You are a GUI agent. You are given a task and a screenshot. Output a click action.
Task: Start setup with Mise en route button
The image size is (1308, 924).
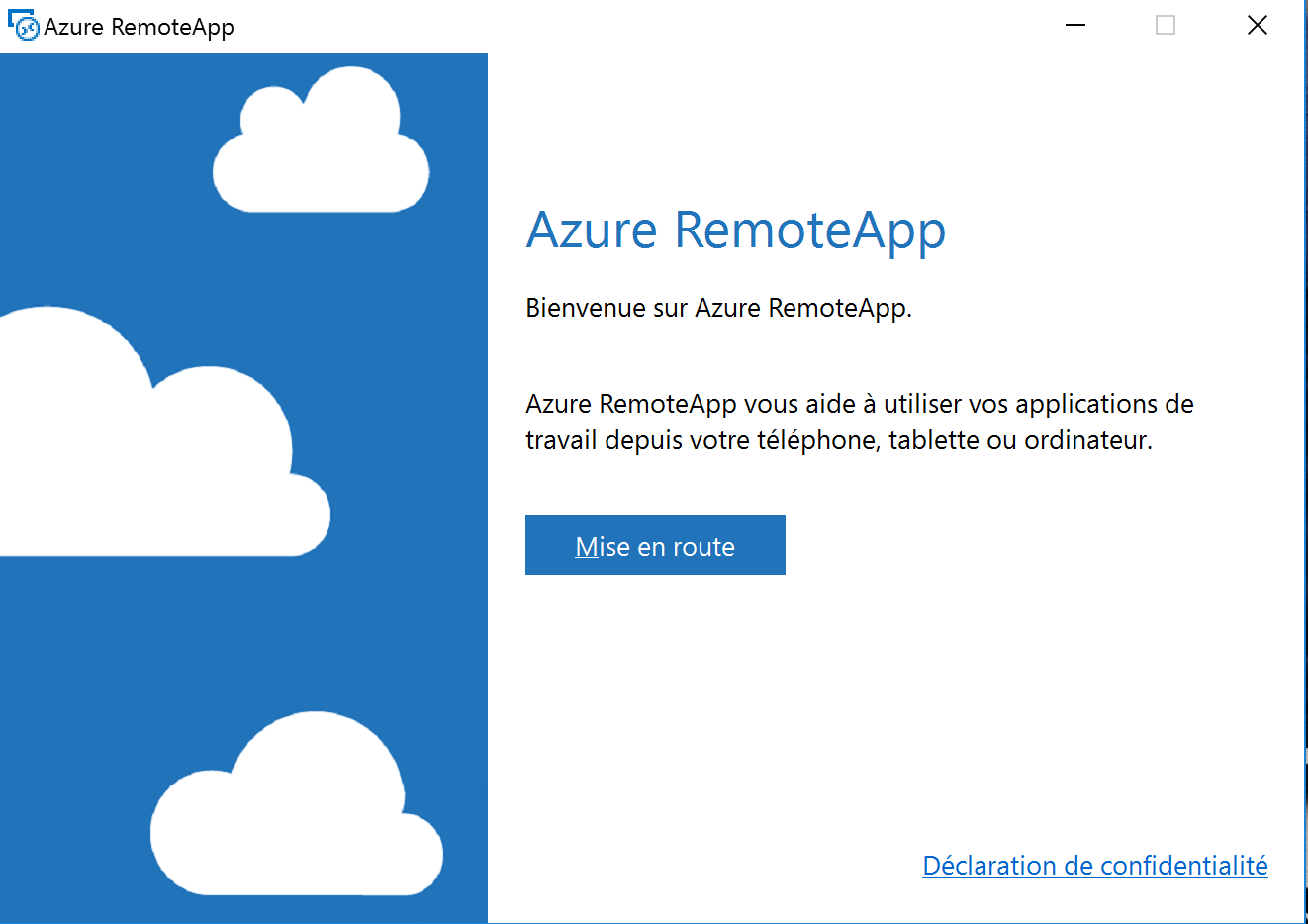655,545
